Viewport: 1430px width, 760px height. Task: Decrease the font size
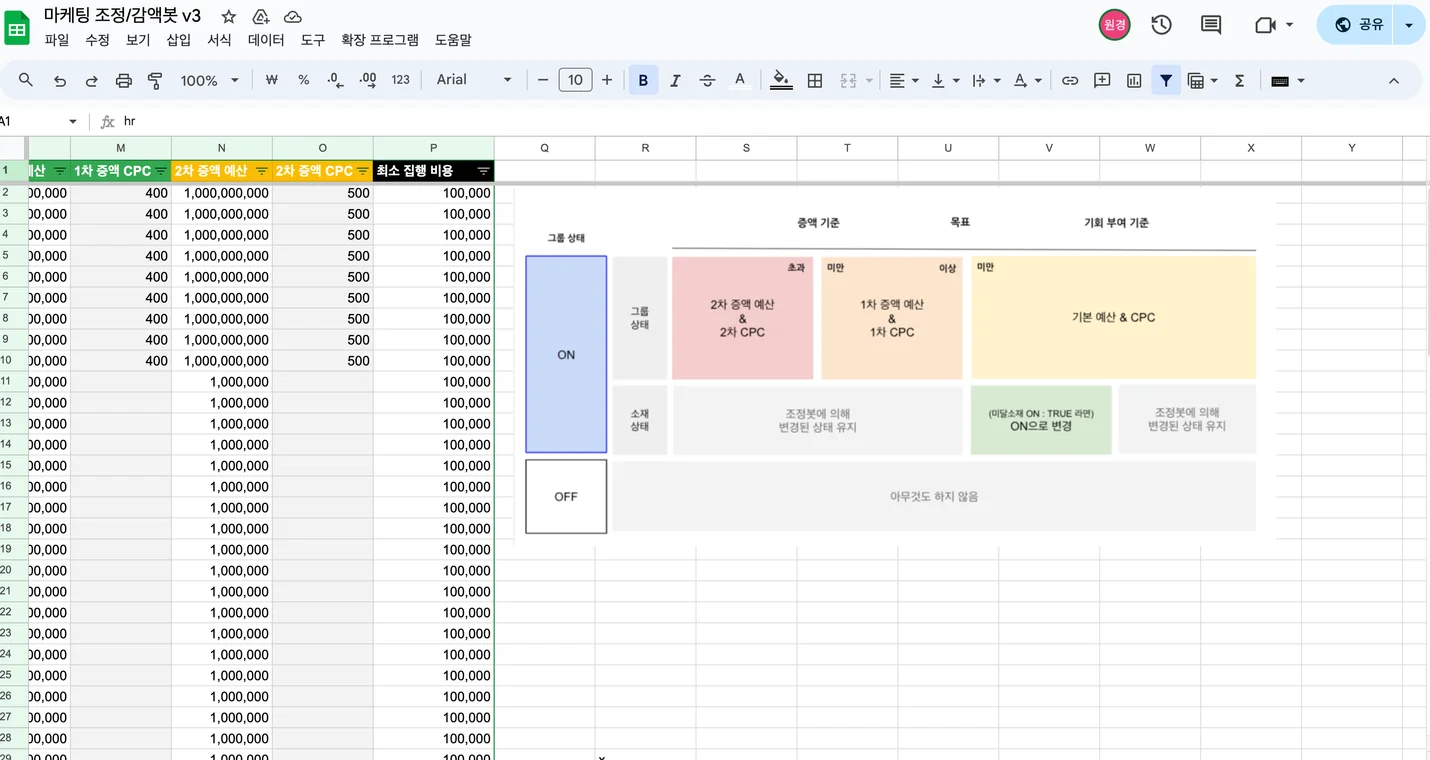coord(543,80)
